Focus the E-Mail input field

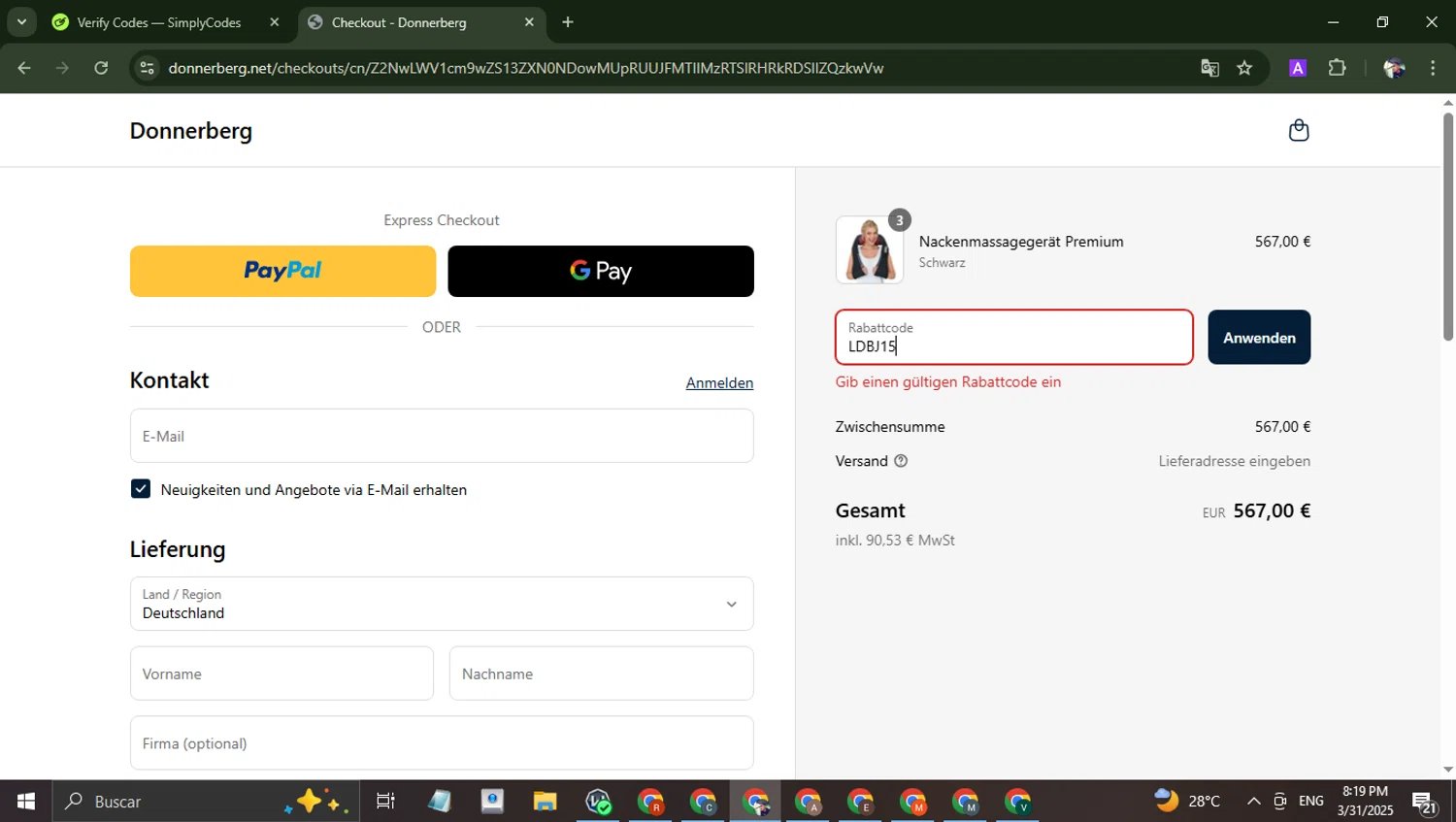coord(442,436)
